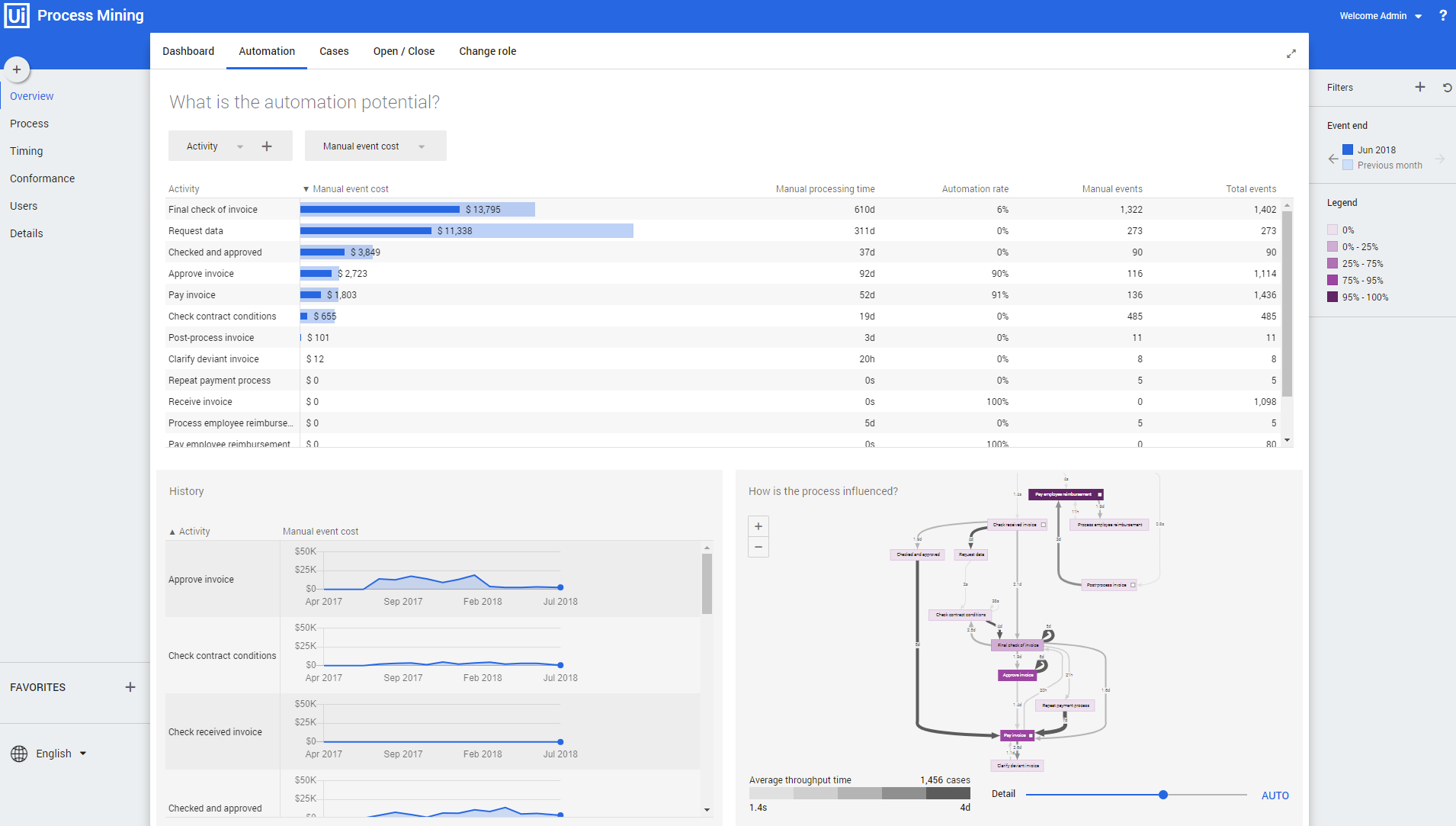Screen dimensions: 1456x826
Task: Reset filters with the undo icon
Action: tap(1447, 88)
